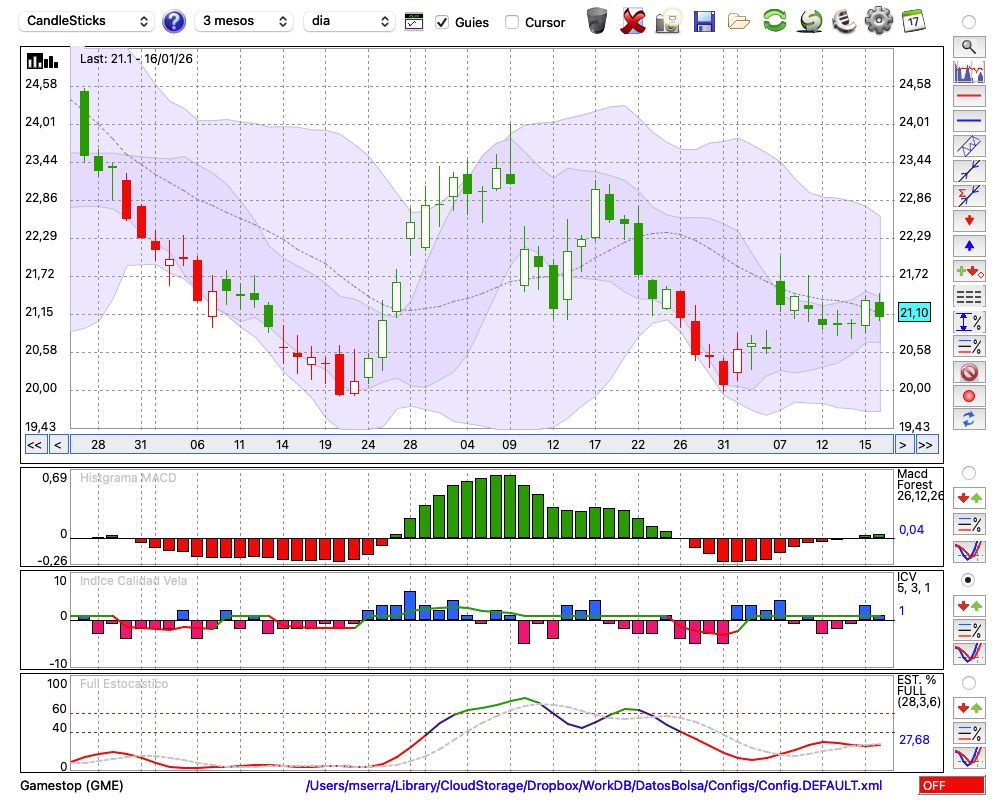
Task: Click the trash can icon in toolbar
Action: tap(597, 20)
